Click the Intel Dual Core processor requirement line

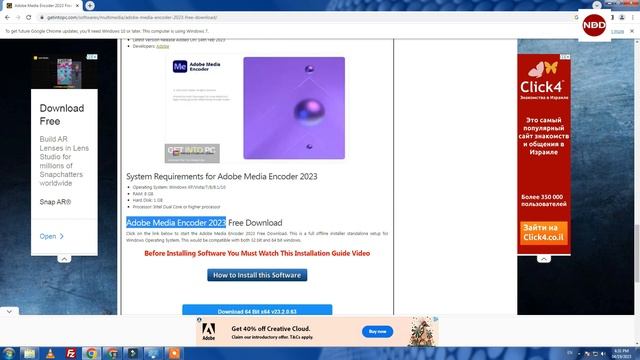(x=176, y=207)
